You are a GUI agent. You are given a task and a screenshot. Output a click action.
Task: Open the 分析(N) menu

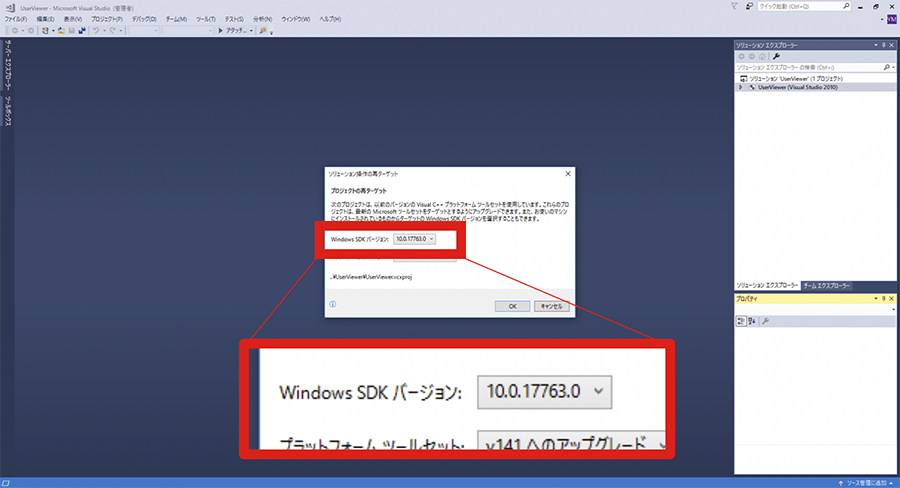pos(263,19)
